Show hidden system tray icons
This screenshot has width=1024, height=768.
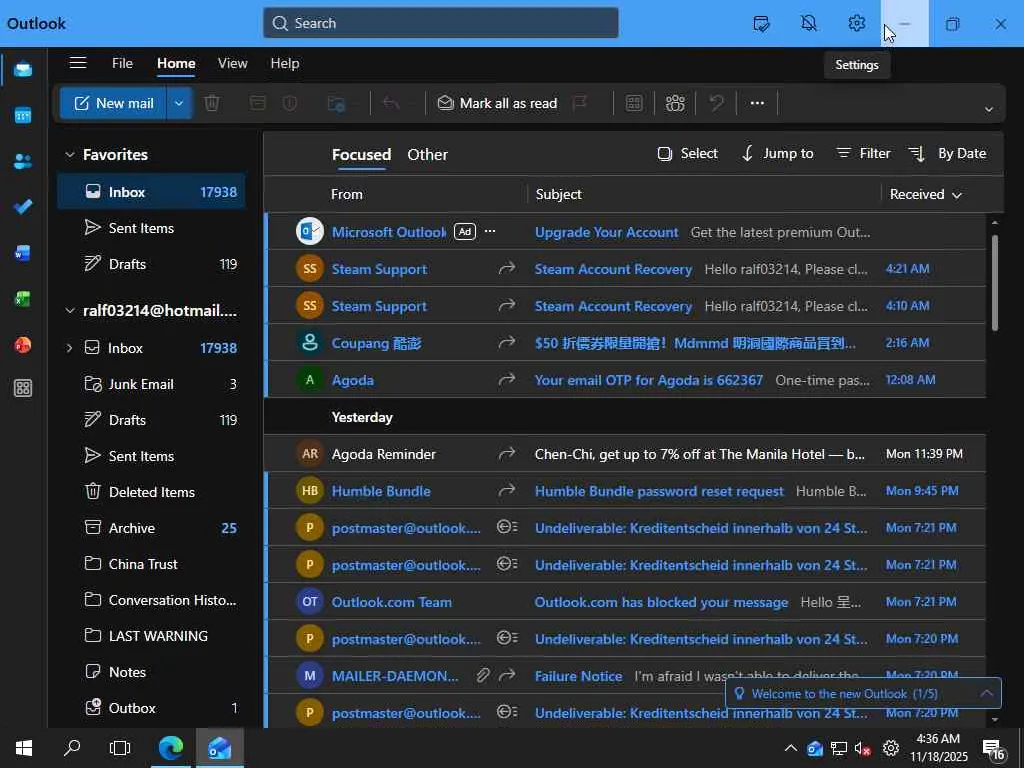(x=790, y=748)
